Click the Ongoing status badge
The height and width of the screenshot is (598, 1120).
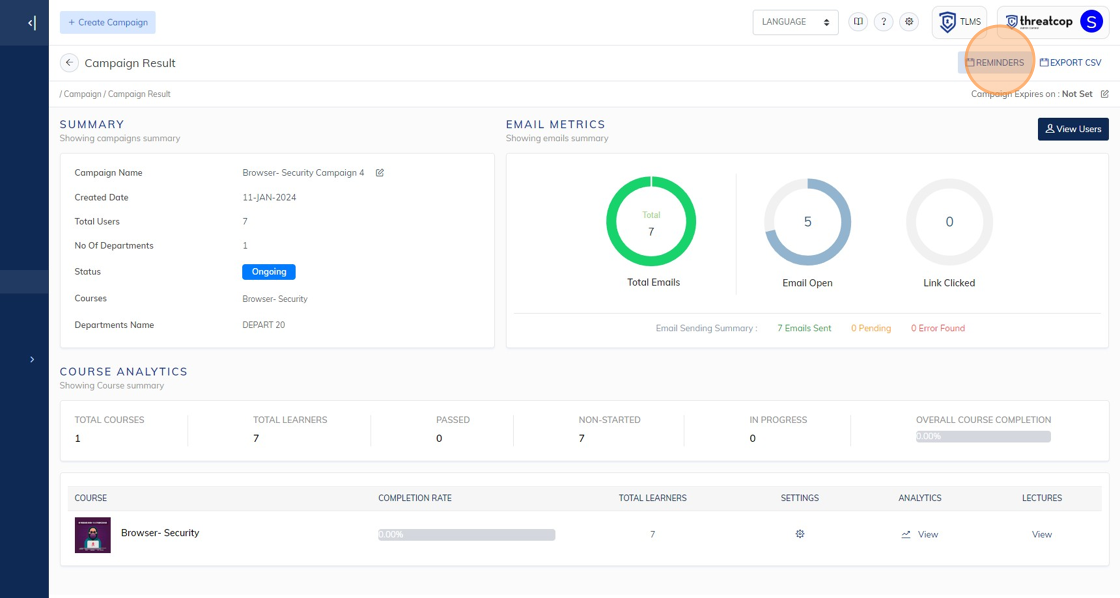coord(269,272)
